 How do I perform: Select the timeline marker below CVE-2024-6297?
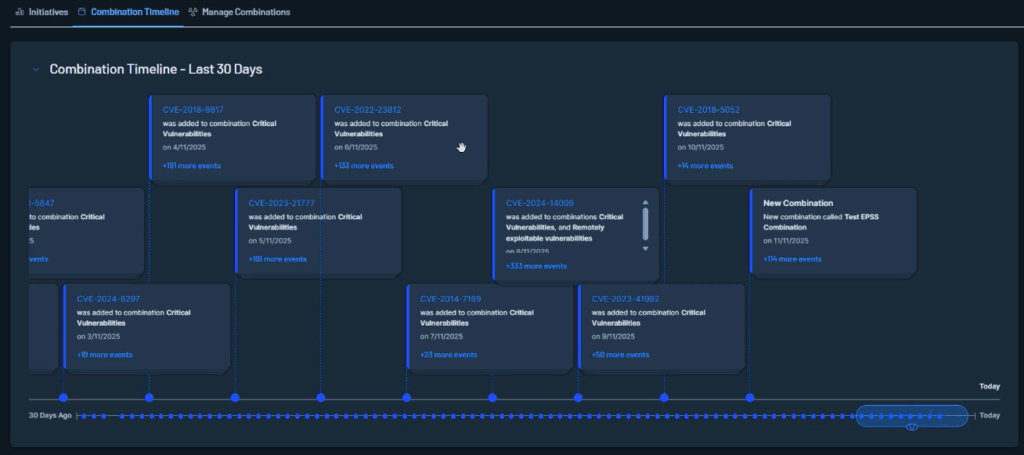point(64,398)
